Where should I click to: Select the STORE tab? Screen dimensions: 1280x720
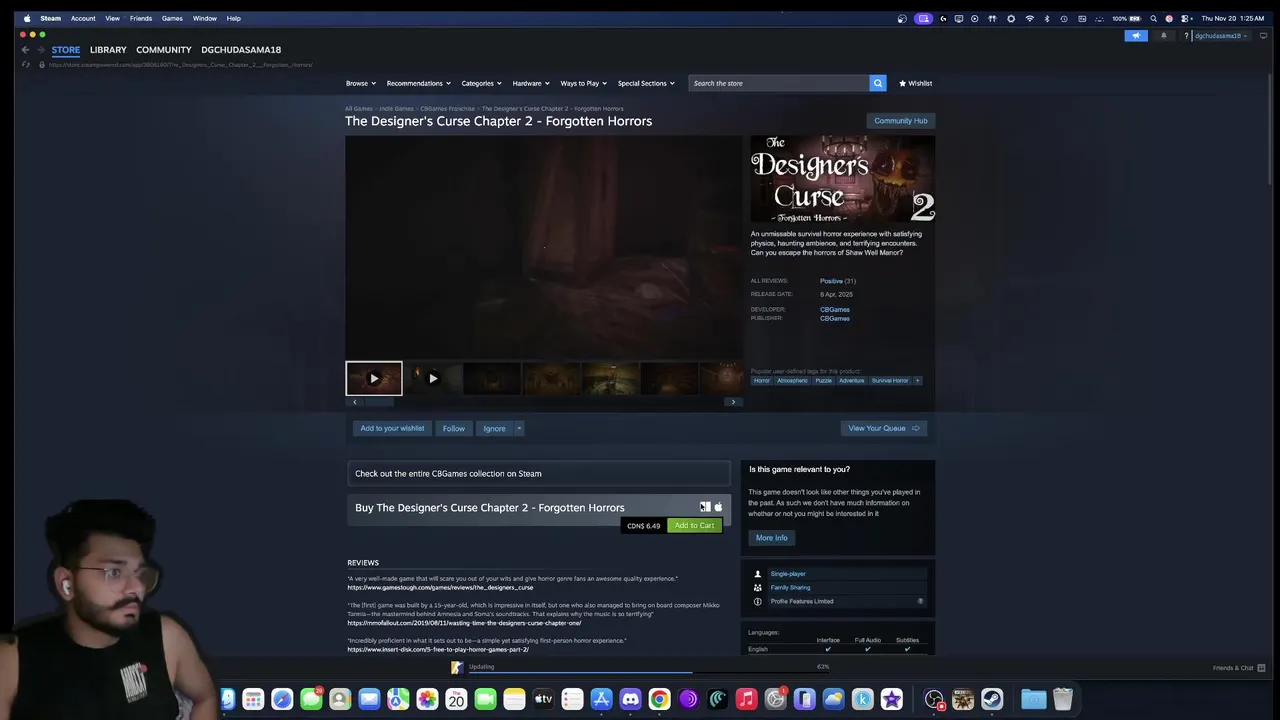click(x=66, y=49)
